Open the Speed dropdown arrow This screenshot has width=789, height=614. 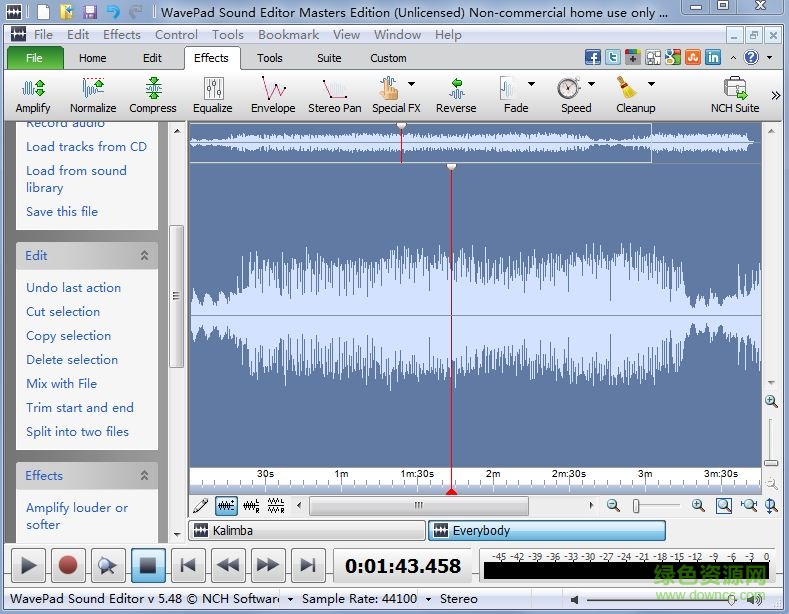pos(591,84)
